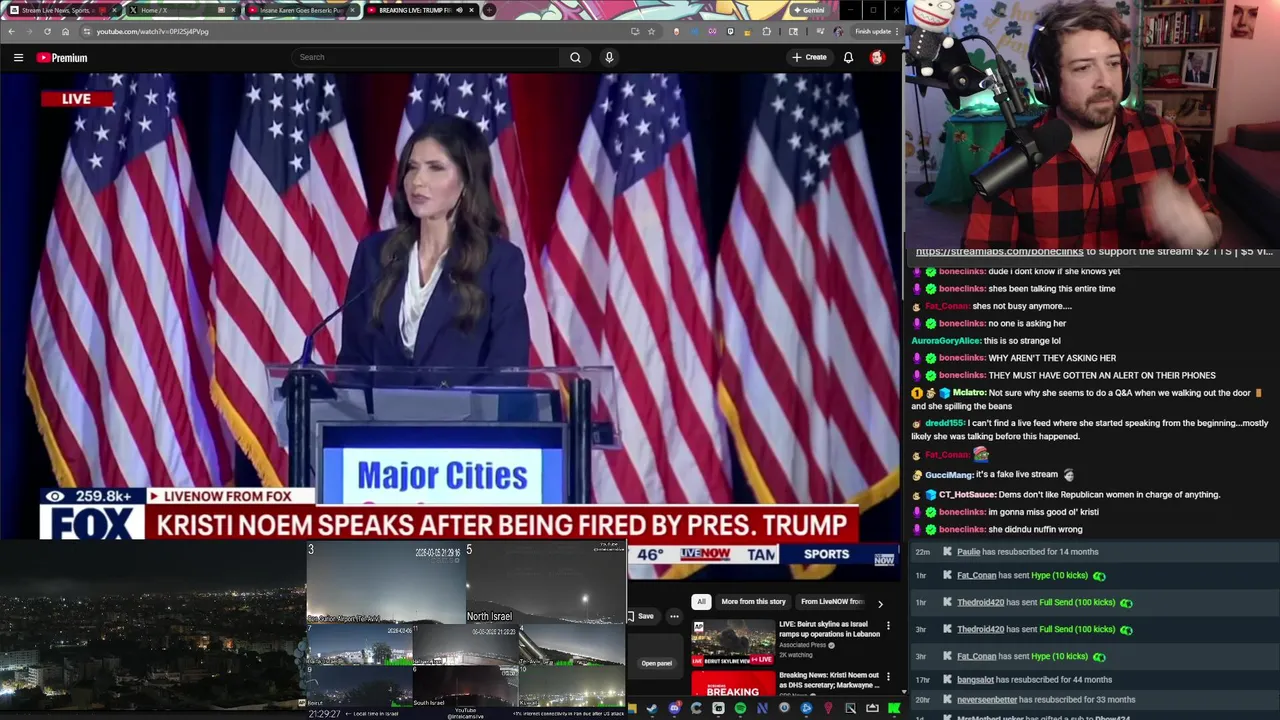The height and width of the screenshot is (720, 1280).
Task: Show next filter chips with right chevron
Action: coord(880,603)
